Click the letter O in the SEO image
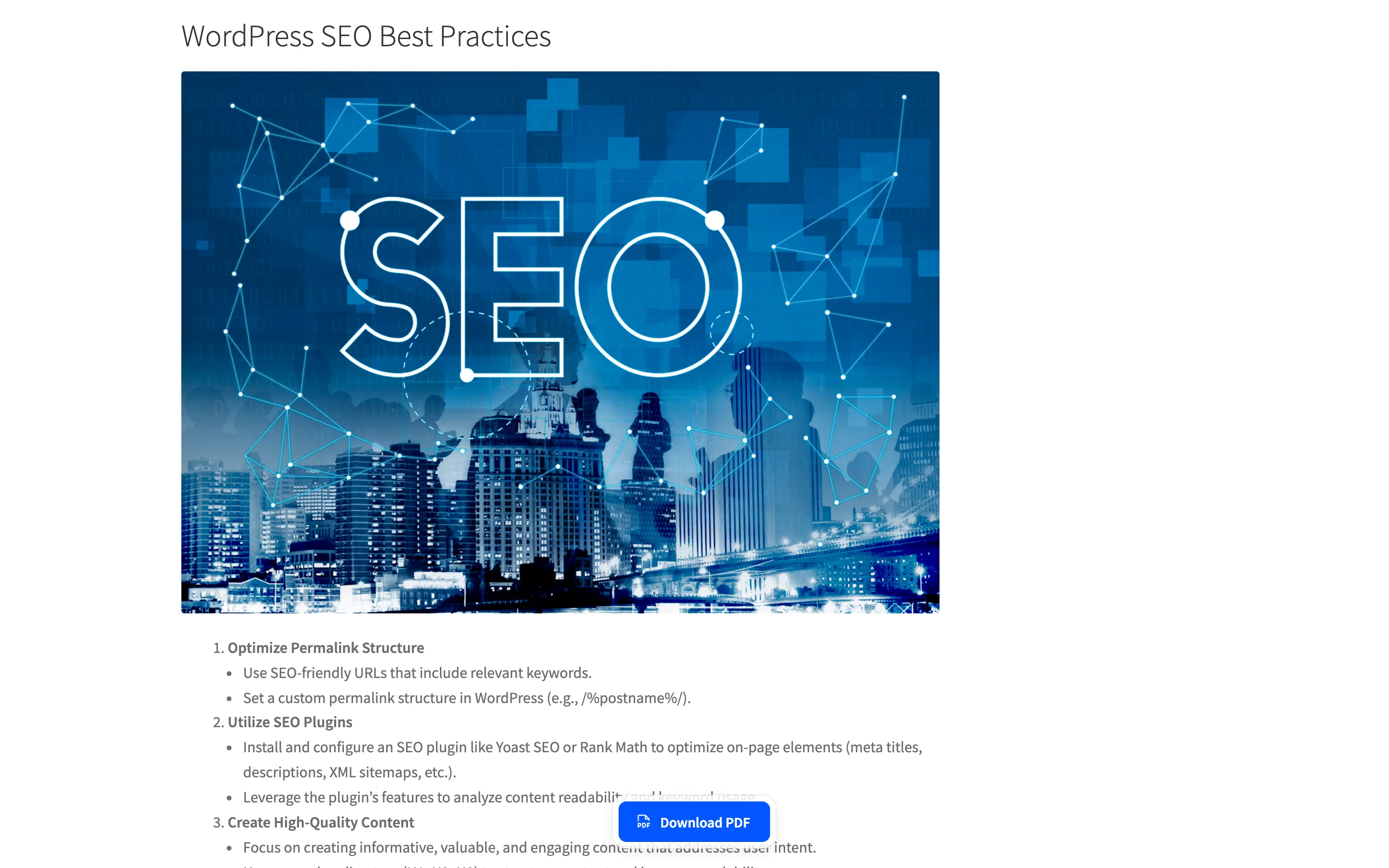 click(x=658, y=287)
